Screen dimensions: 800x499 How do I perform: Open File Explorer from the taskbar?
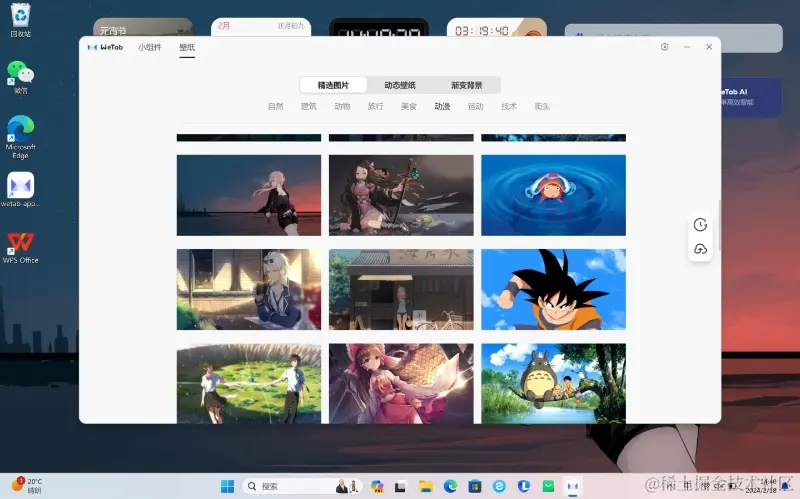(x=425, y=486)
